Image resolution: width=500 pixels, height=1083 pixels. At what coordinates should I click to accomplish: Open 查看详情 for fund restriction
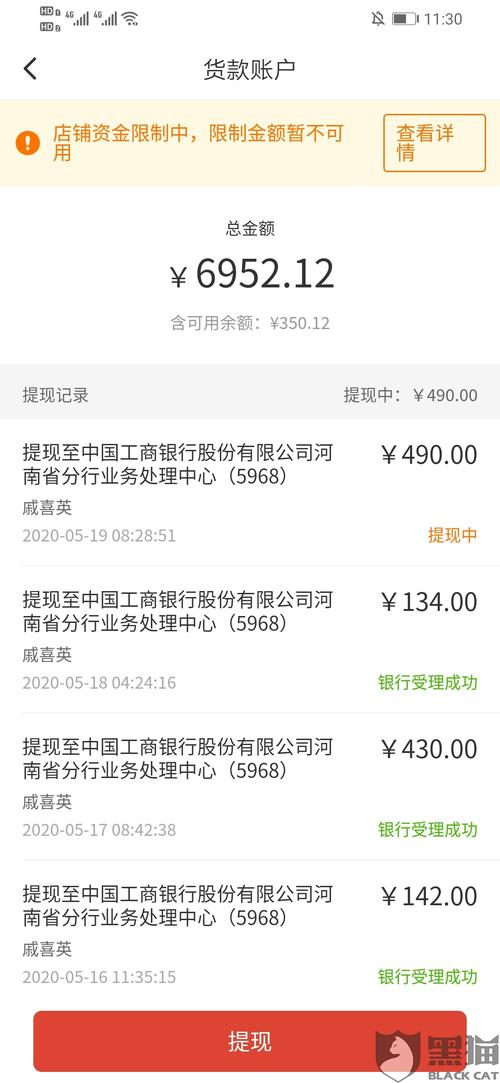point(434,143)
